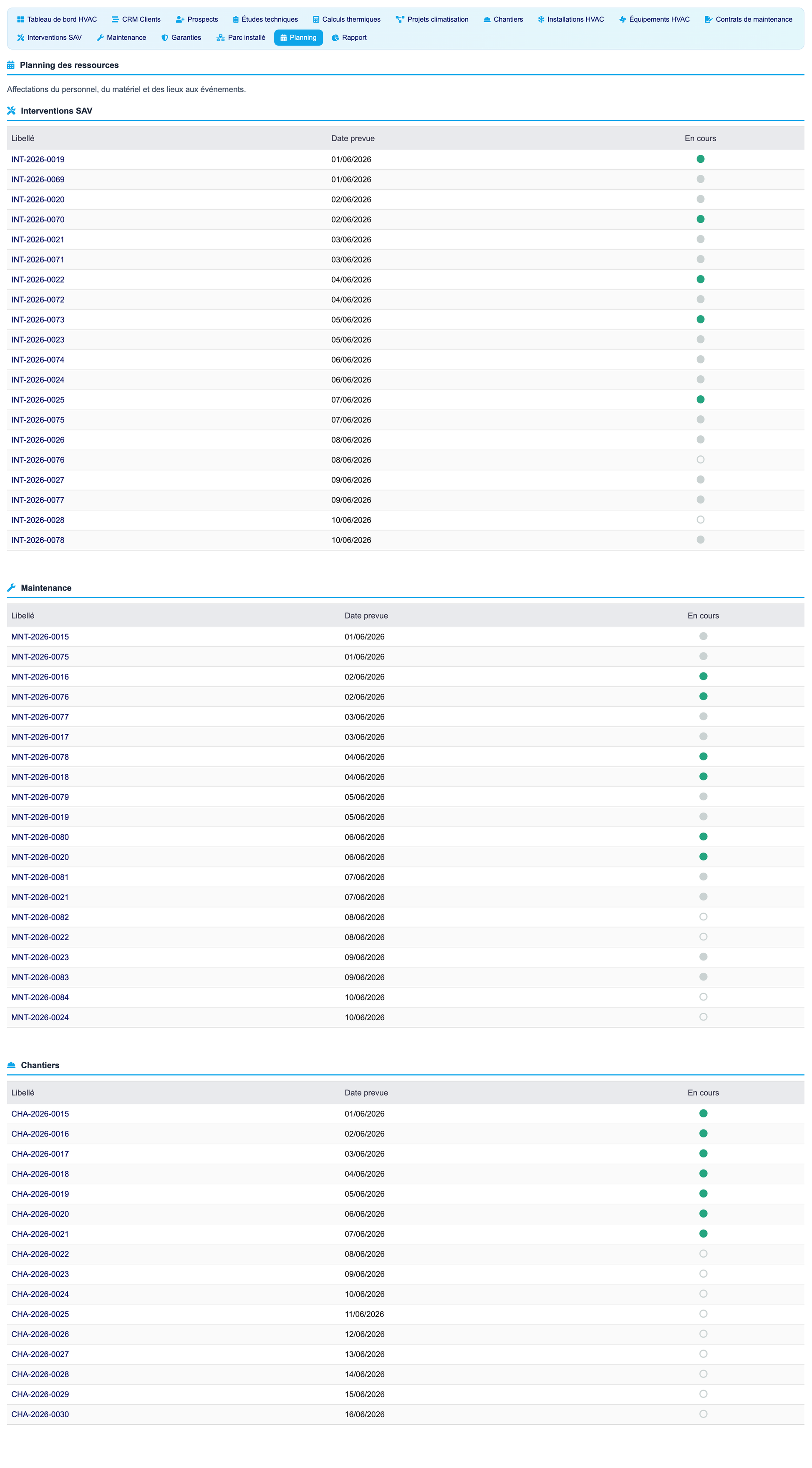812x1468 pixels.
Task: Switch to the Rapport menu
Action: coord(349,38)
